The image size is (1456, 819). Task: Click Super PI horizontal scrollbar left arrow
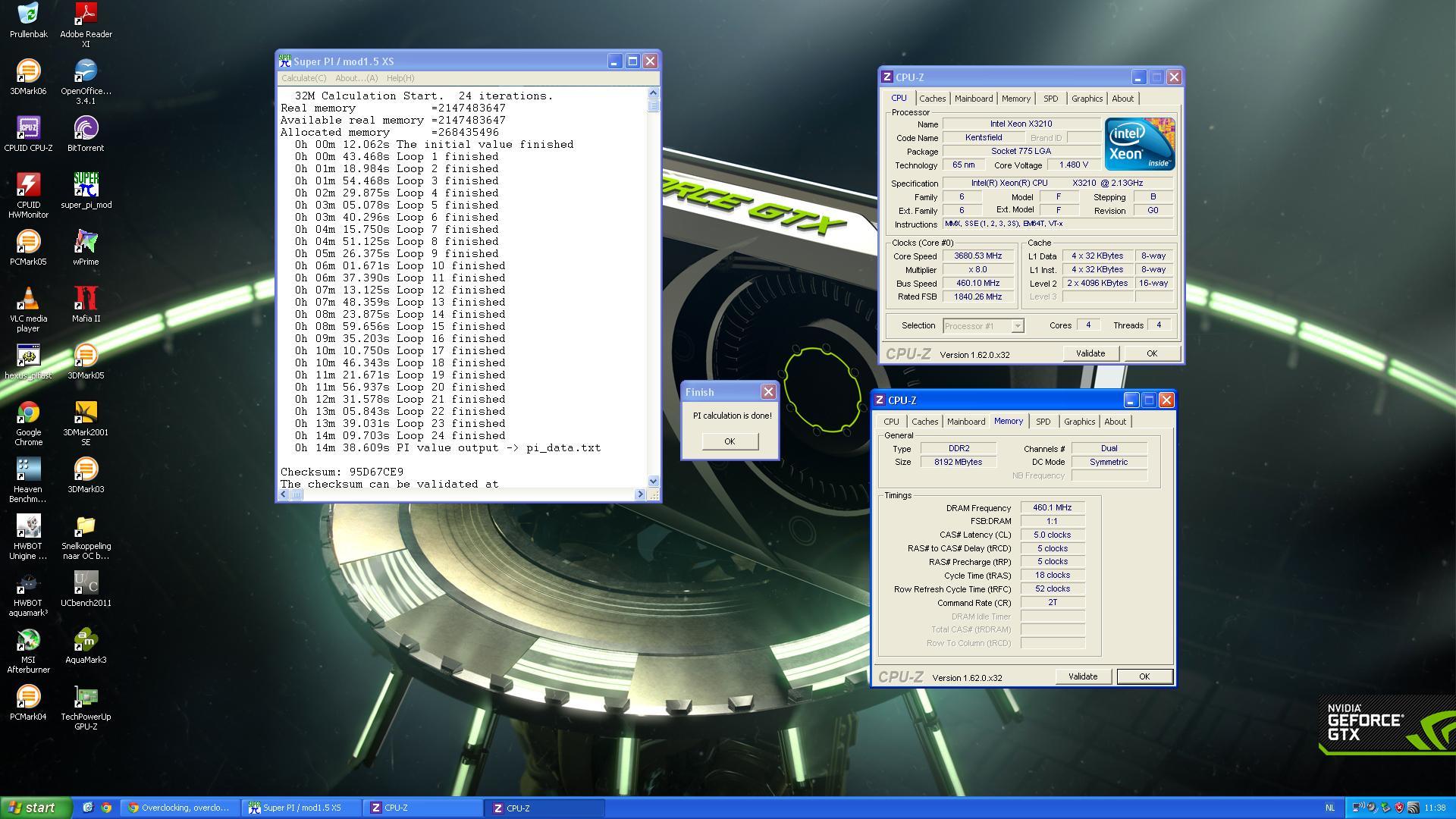284,494
